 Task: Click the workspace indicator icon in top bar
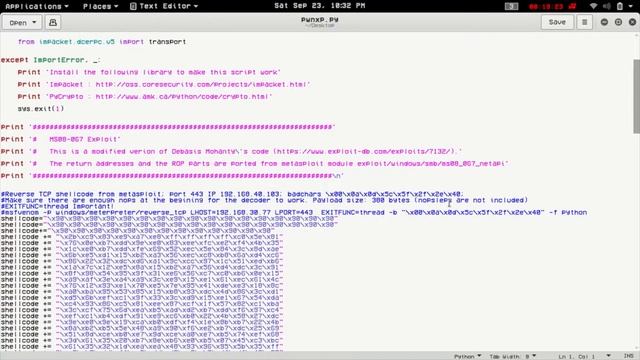pos(511,6)
